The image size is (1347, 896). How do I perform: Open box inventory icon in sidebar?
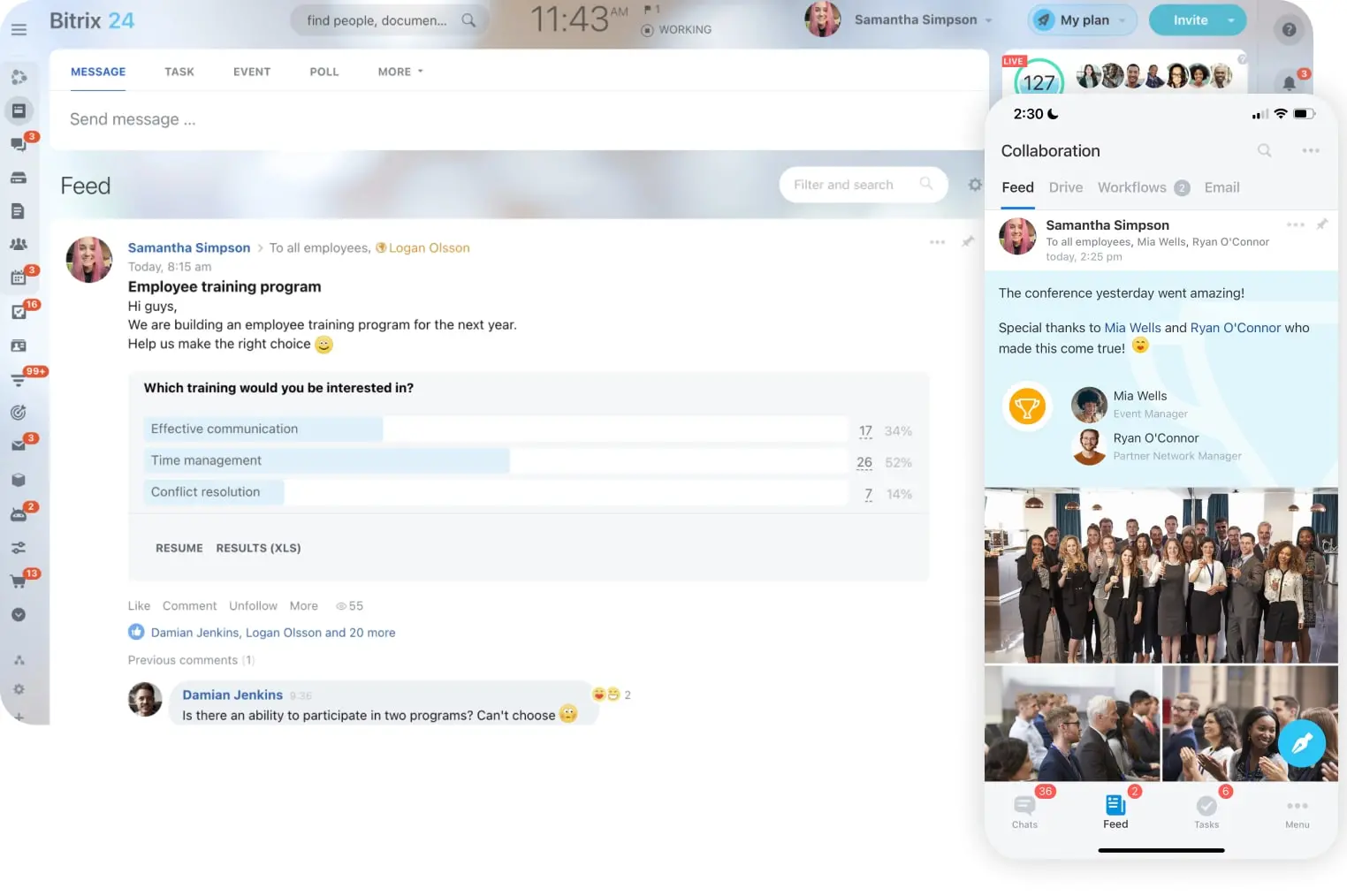(19, 480)
